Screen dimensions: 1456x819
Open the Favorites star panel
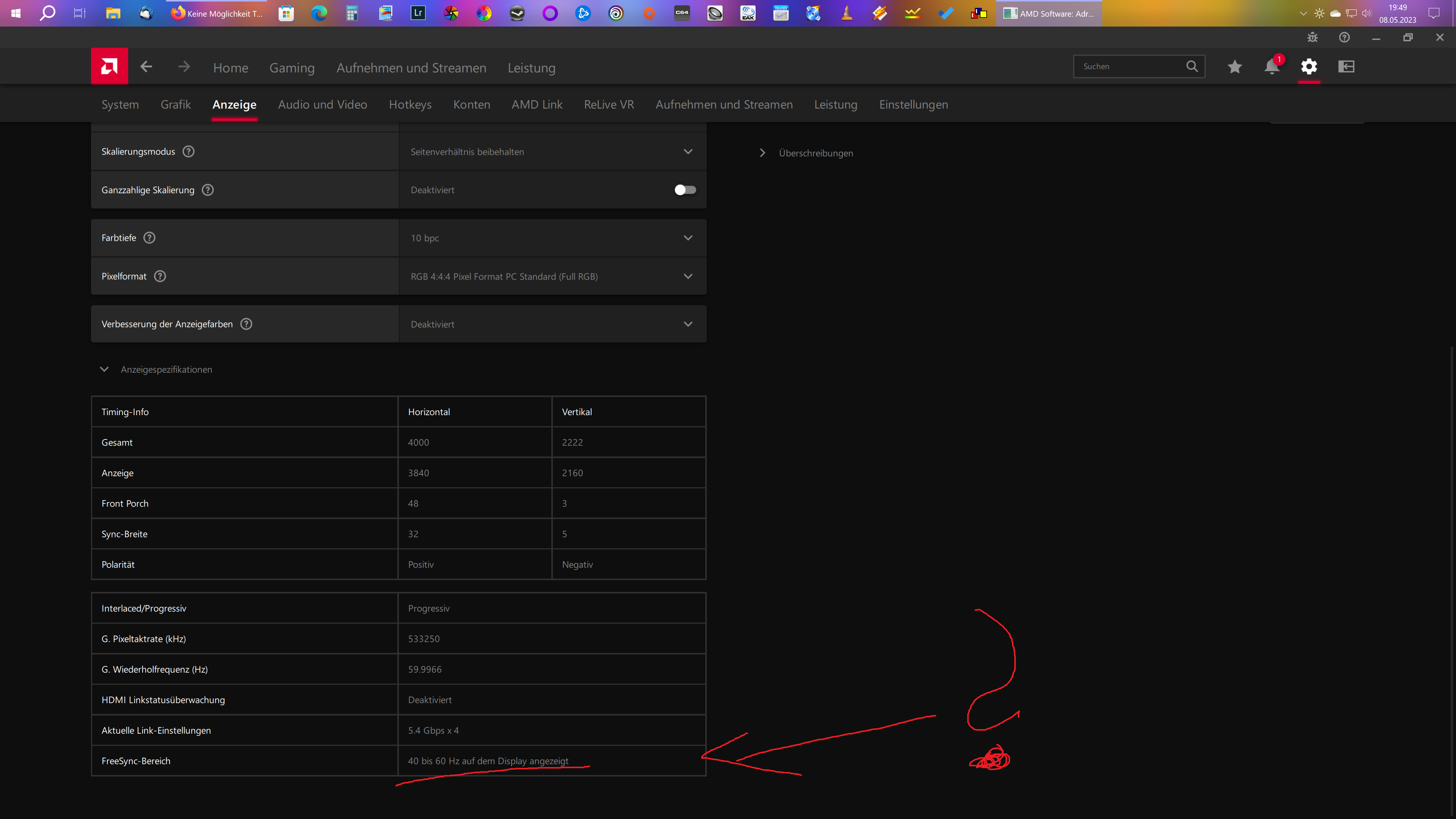coord(1235,66)
